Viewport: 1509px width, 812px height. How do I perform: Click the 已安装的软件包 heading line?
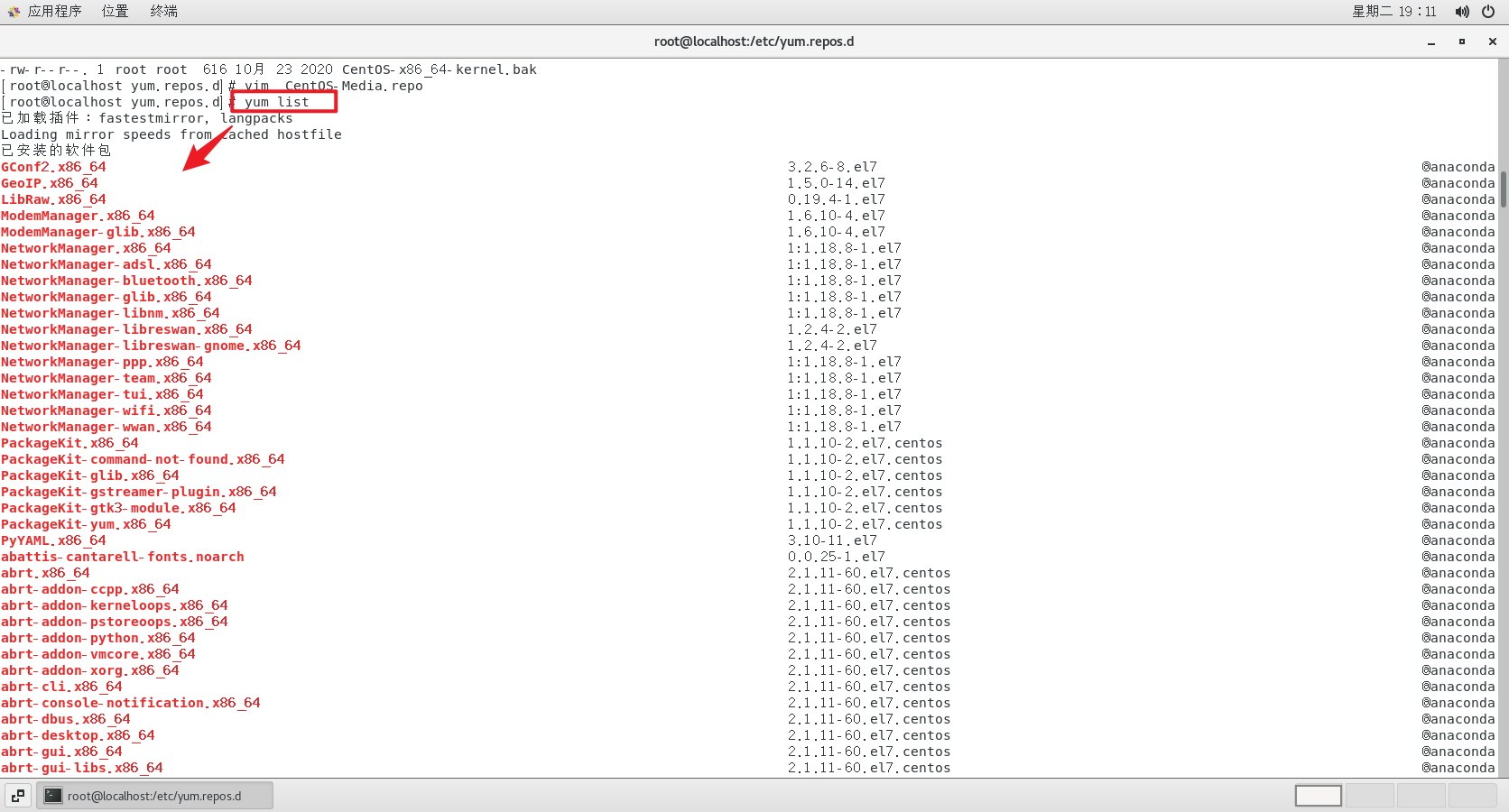tap(56, 151)
